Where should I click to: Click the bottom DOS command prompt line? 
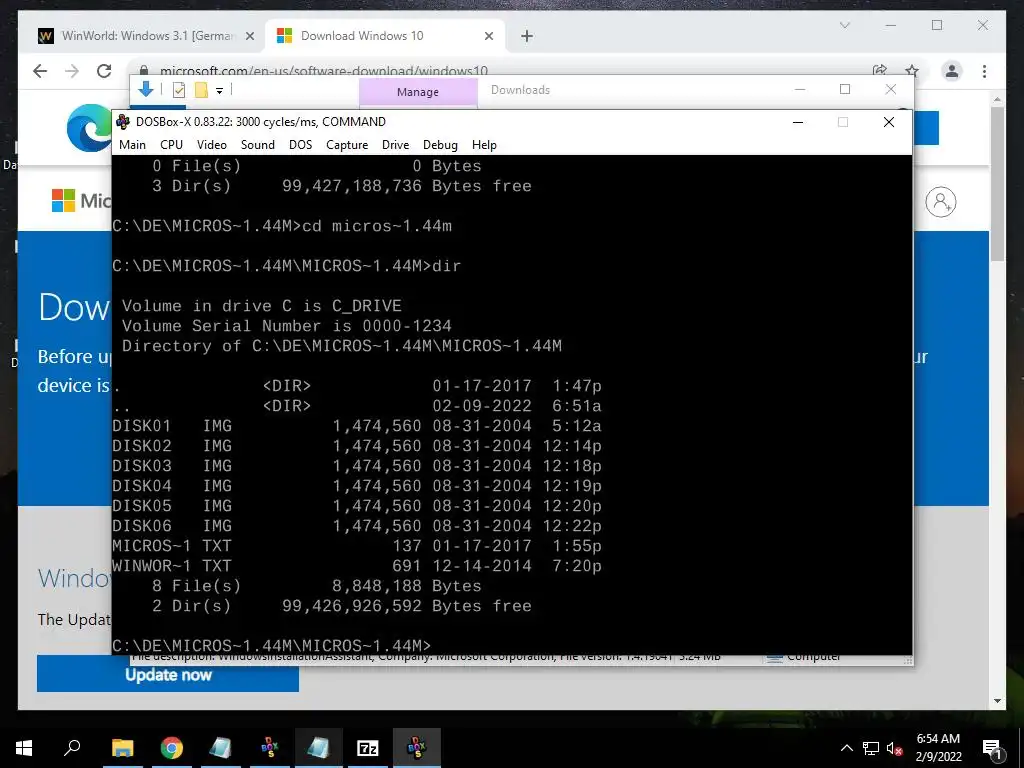coord(272,646)
